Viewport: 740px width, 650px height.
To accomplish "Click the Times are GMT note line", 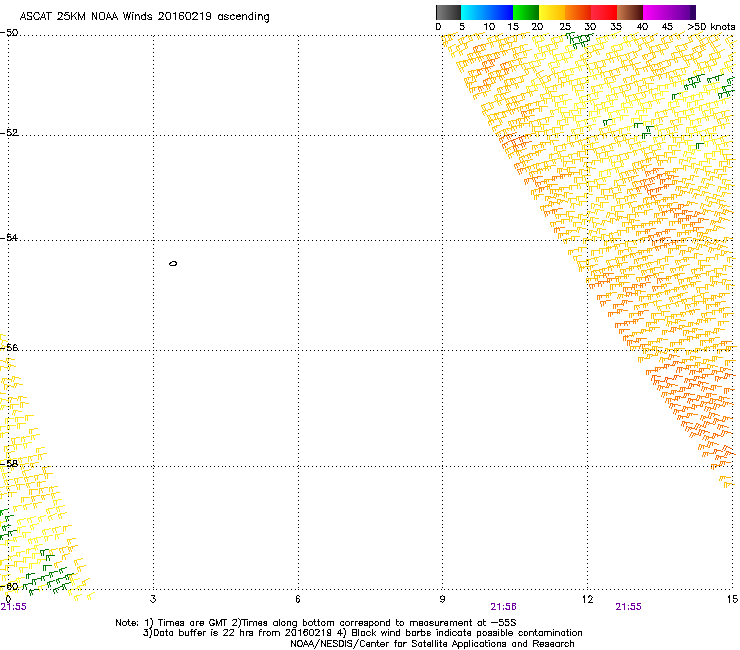I will point(315,623).
